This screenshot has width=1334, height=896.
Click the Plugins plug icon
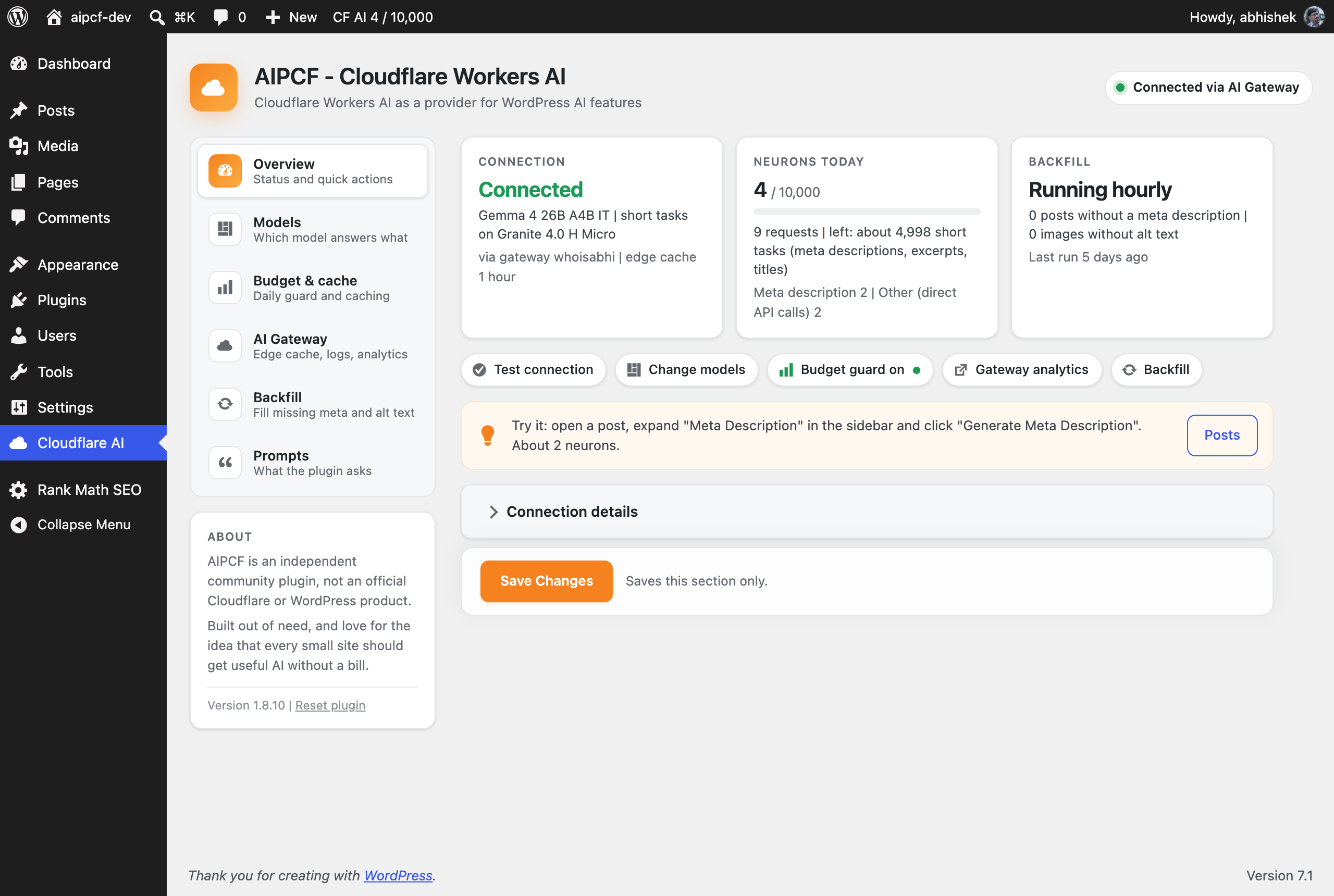point(19,300)
